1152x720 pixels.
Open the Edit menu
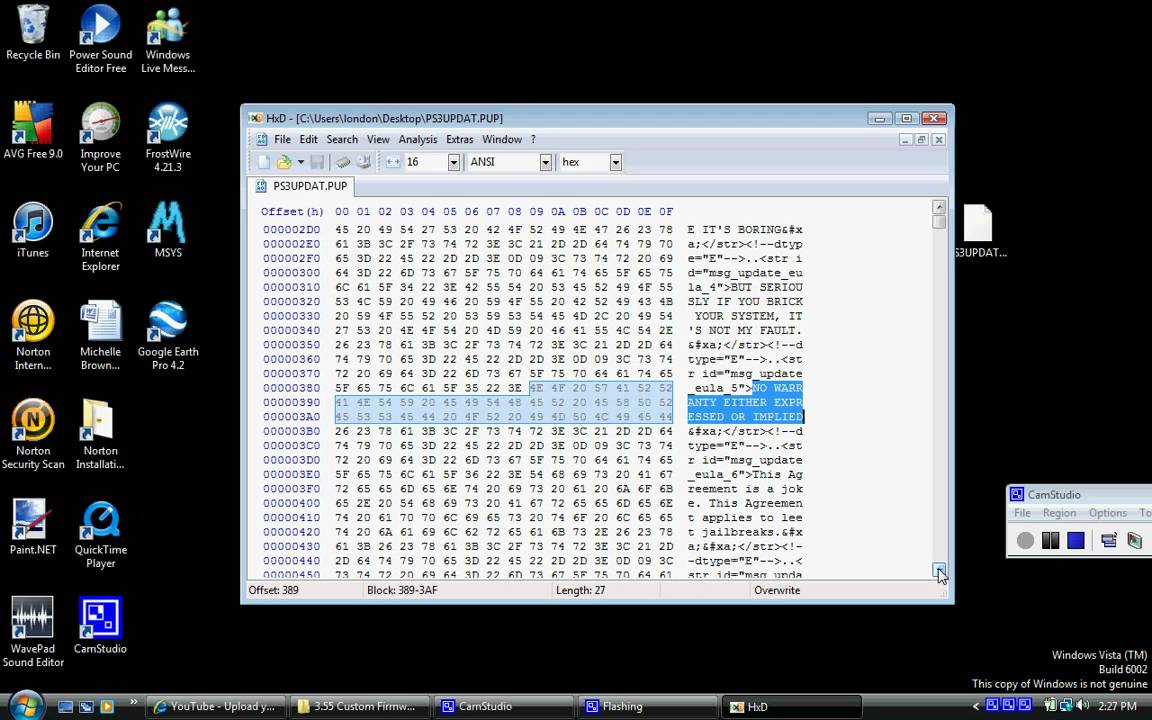click(309, 140)
